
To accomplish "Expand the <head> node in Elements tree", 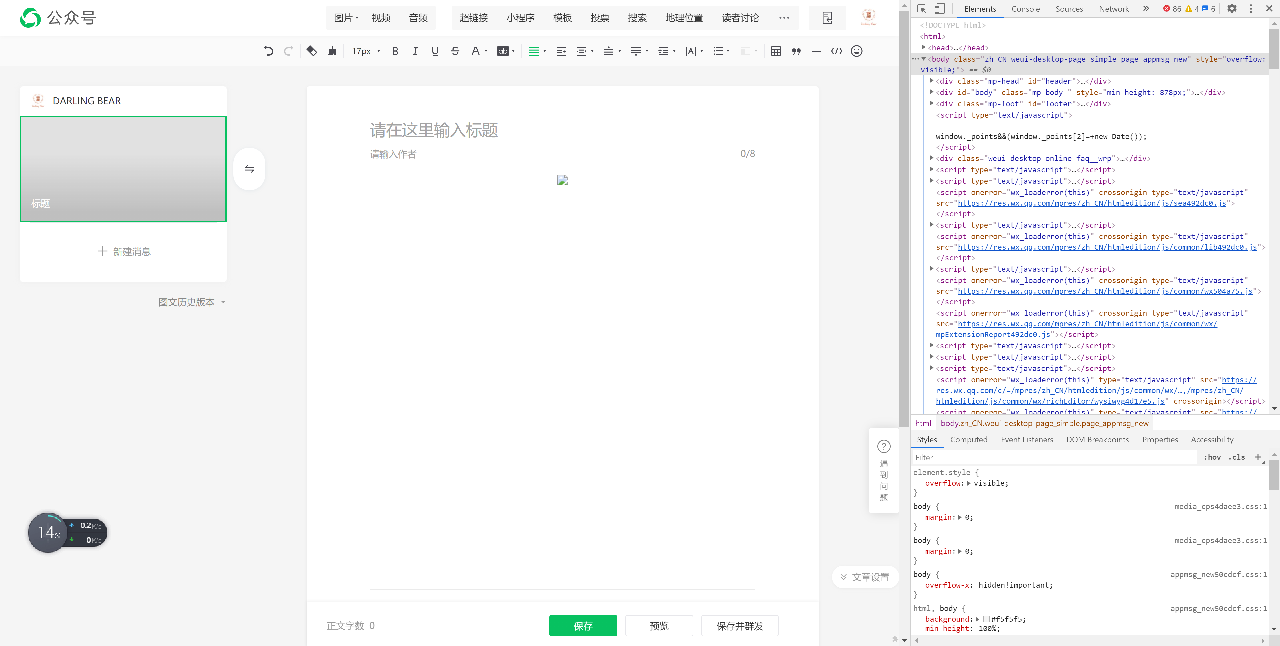I will point(924,47).
